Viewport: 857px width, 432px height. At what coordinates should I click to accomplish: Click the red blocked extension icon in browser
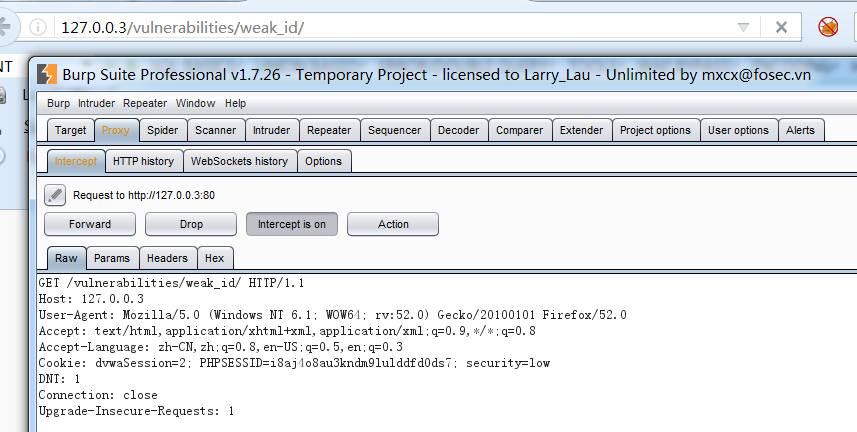[x=828, y=27]
